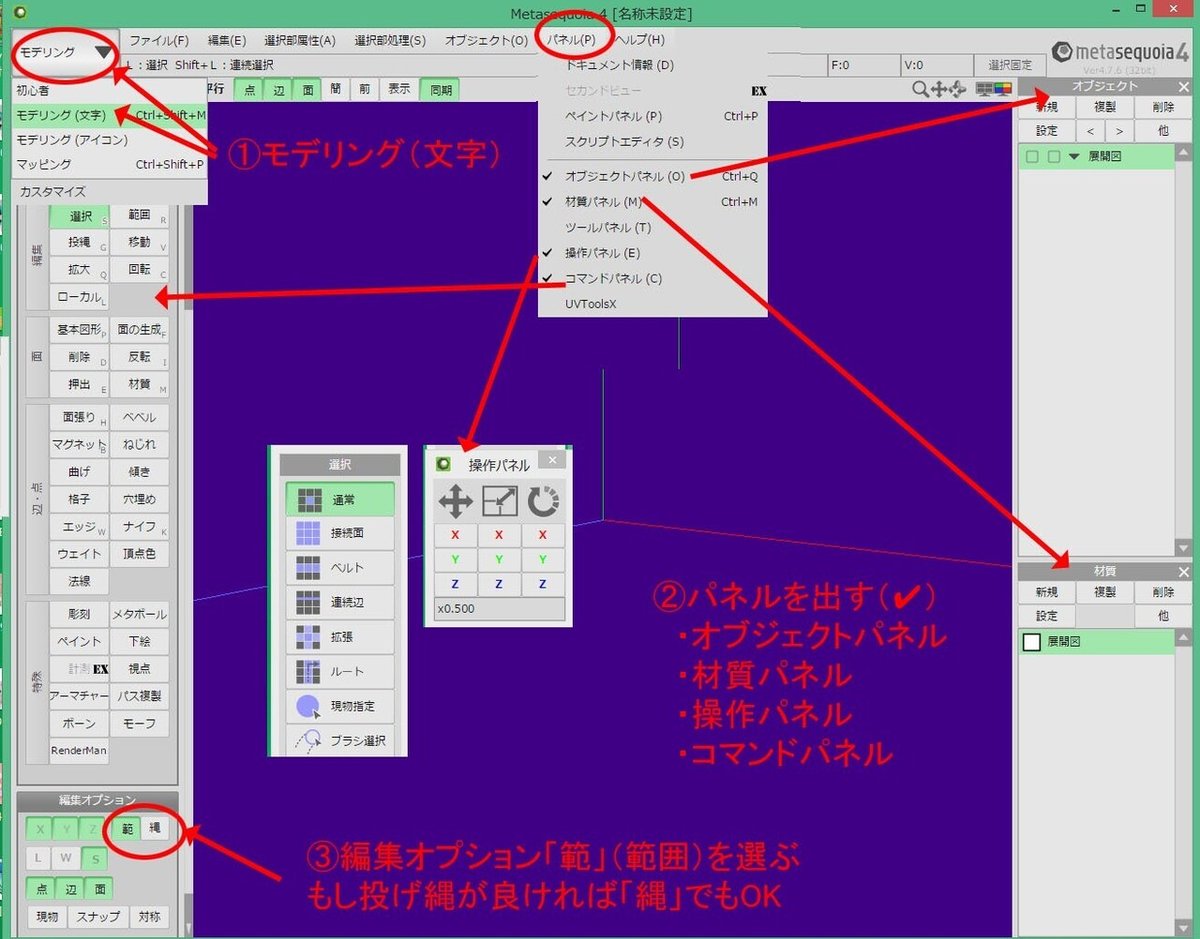
Task: Select モデリング (アイコン) in the mode list
Action: [110, 140]
